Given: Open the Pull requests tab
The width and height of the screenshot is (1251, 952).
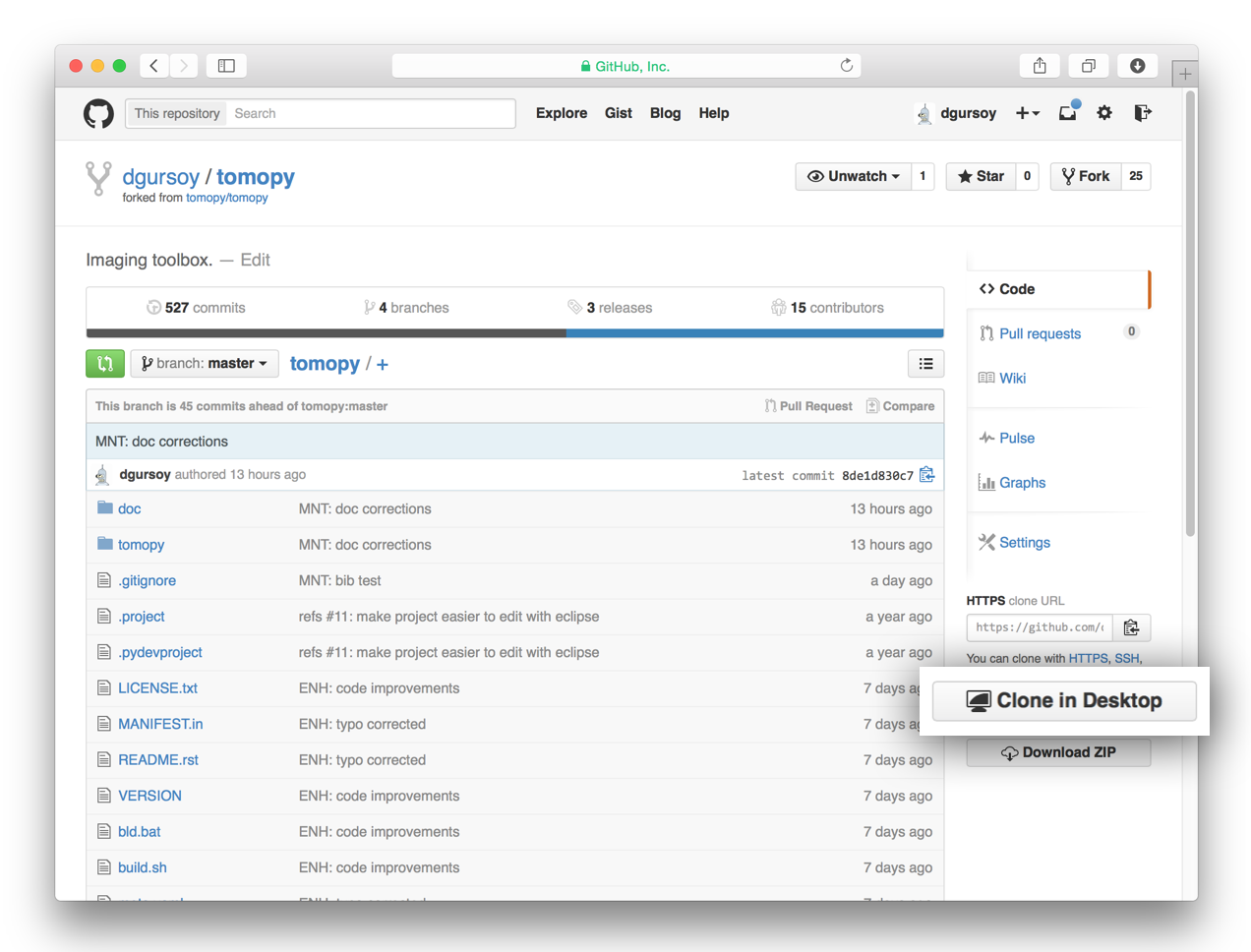Looking at the screenshot, I should pyautogui.click(x=1040, y=333).
